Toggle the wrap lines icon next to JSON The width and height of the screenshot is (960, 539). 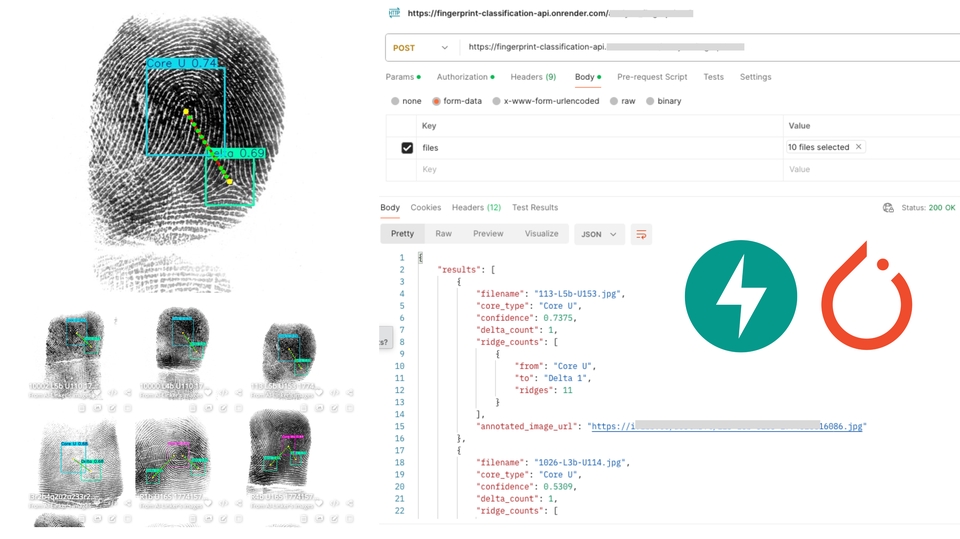click(641, 234)
